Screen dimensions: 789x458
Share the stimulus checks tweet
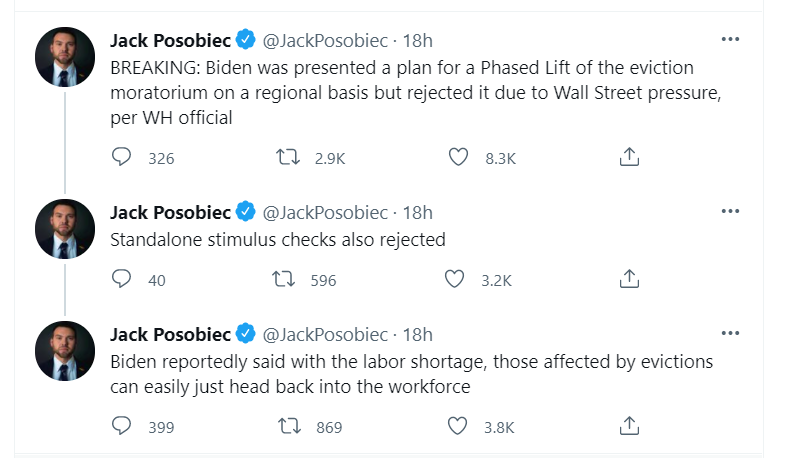tap(629, 280)
